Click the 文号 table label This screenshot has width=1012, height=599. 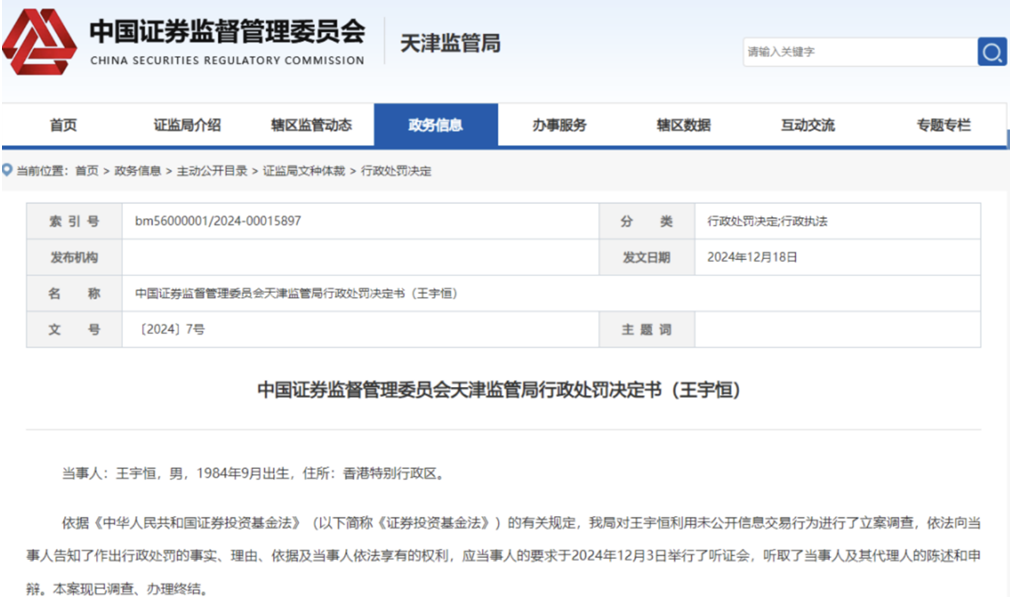74,330
